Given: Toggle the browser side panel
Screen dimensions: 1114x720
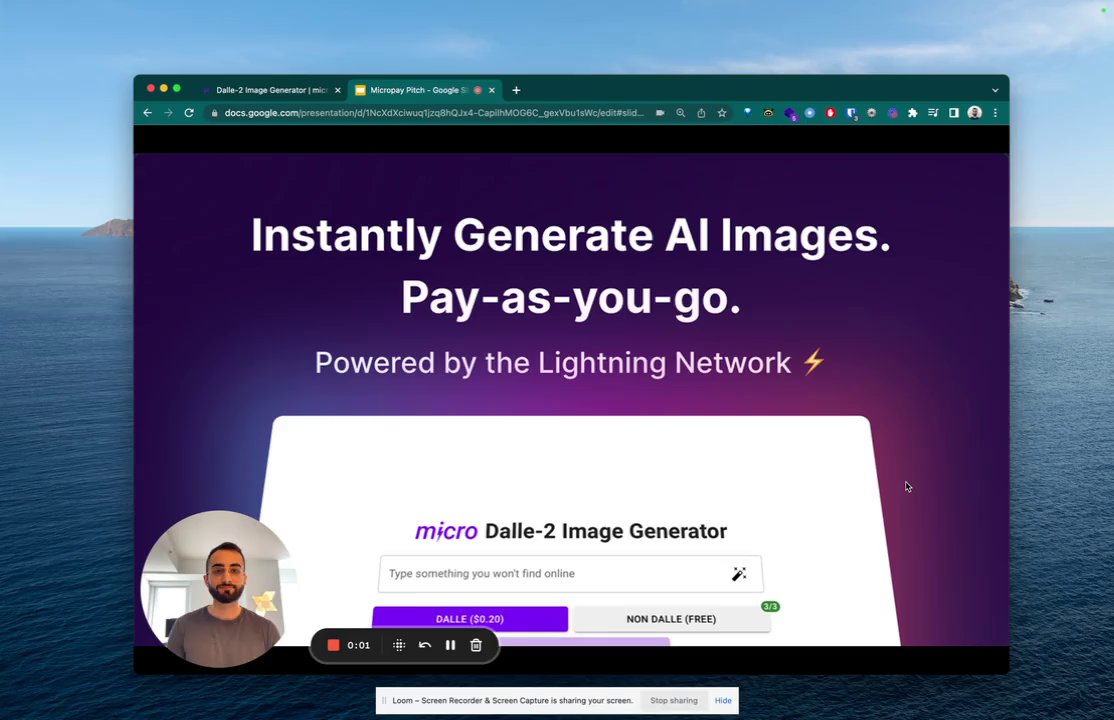Looking at the screenshot, I should point(954,113).
